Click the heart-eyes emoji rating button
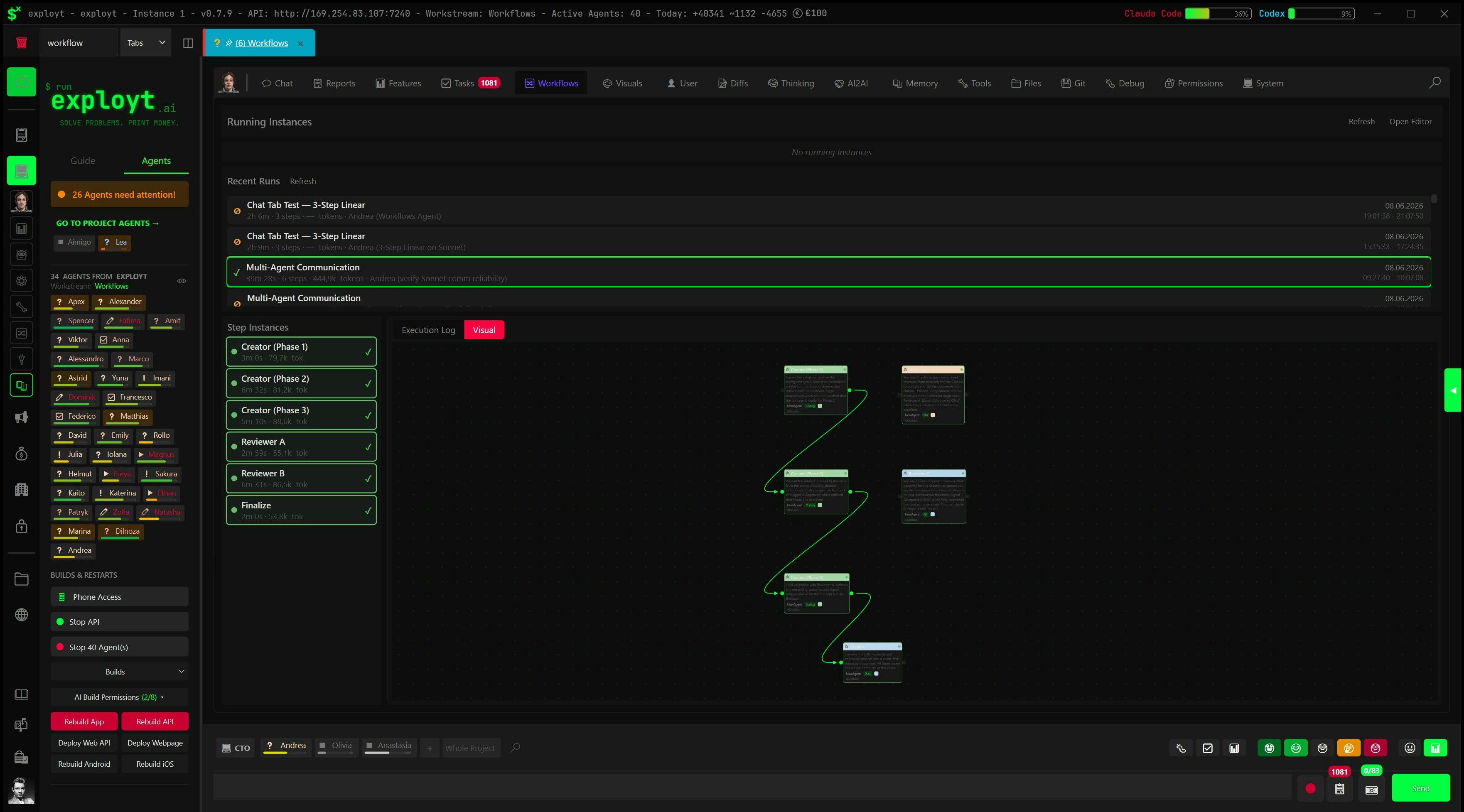1464x812 pixels. [x=1269, y=748]
